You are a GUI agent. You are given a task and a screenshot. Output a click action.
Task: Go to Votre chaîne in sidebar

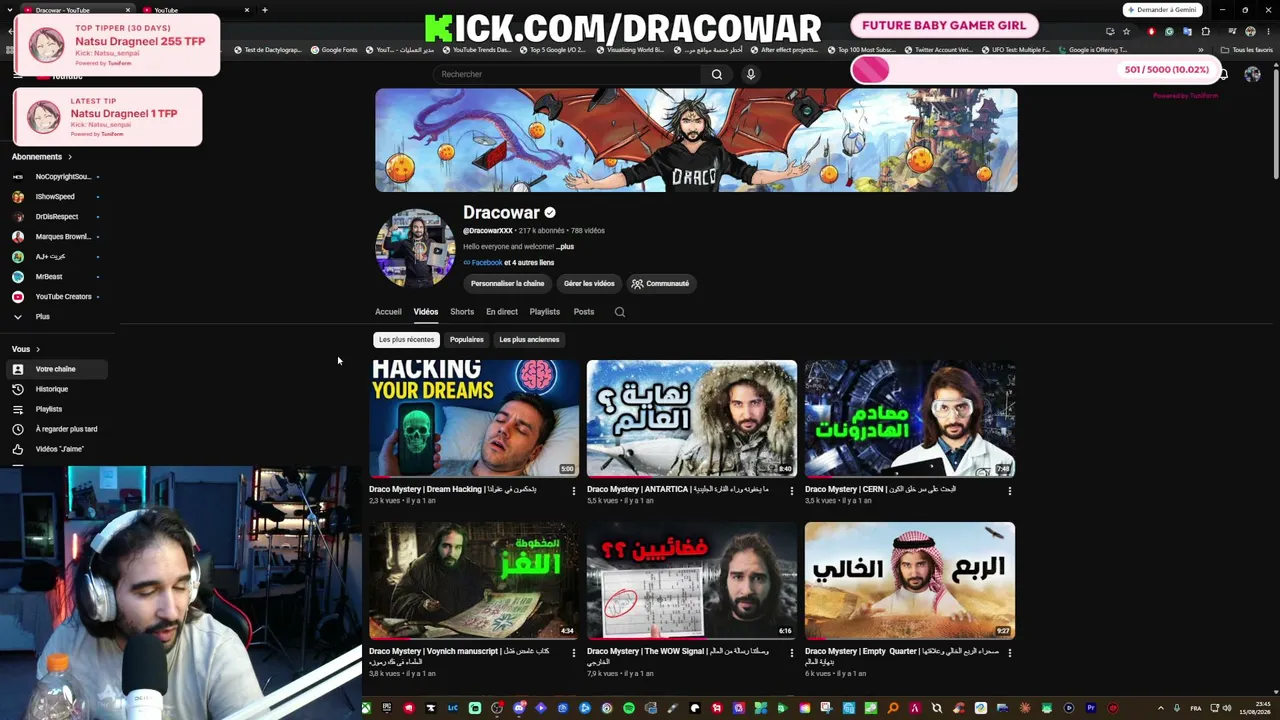56,369
